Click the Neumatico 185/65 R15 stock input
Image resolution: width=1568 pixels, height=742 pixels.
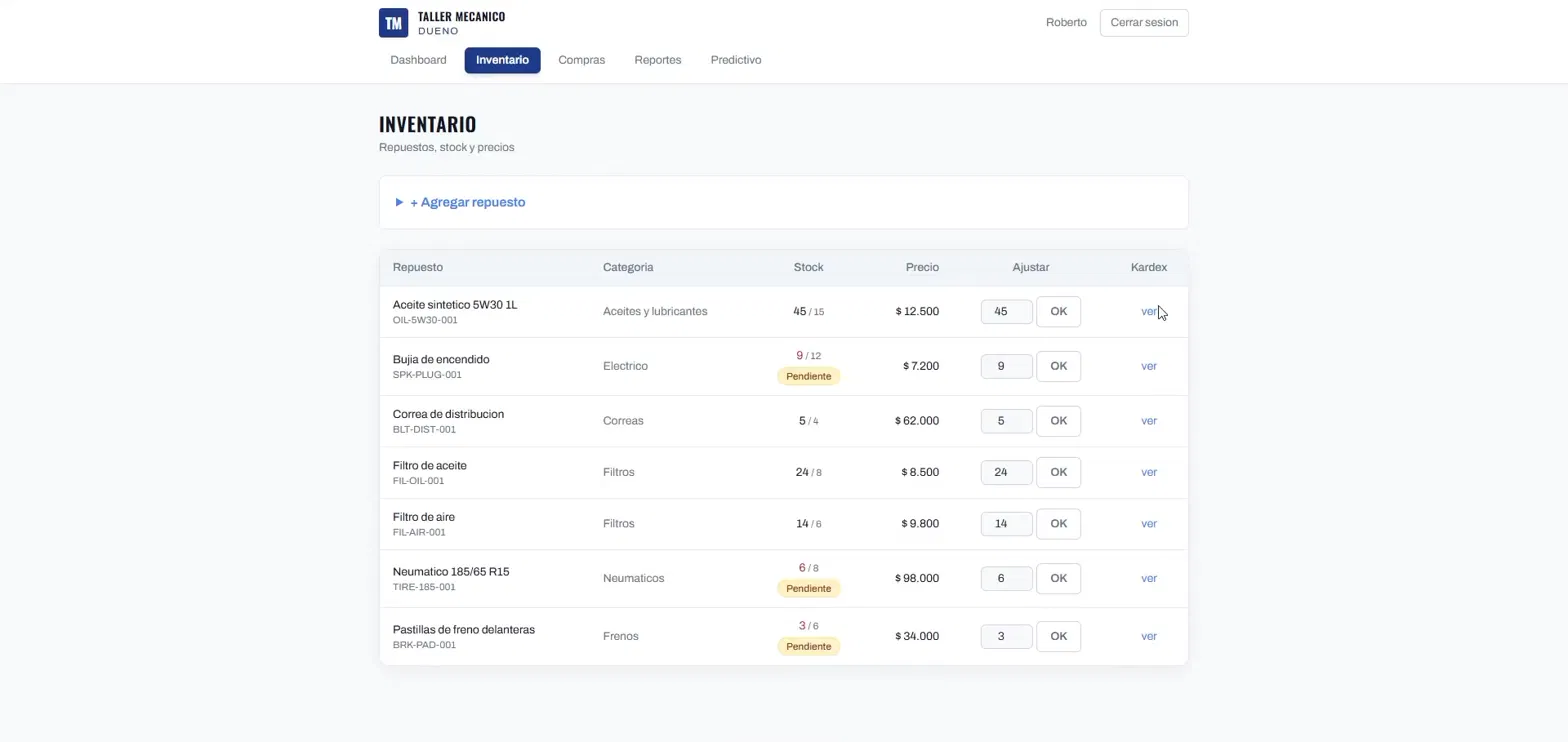(1006, 578)
